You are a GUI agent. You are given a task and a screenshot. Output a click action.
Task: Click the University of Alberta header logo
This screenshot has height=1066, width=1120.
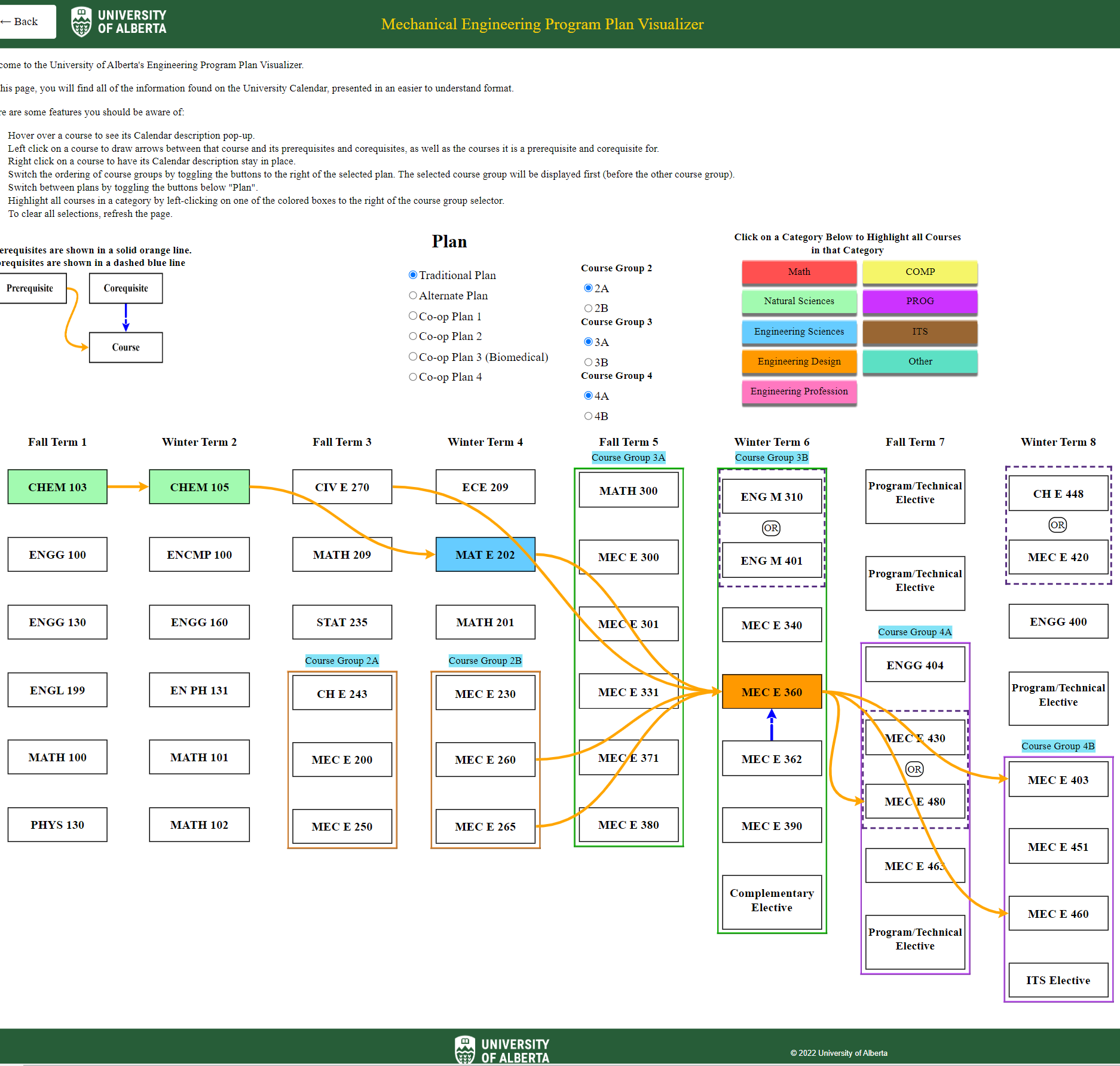(x=118, y=22)
